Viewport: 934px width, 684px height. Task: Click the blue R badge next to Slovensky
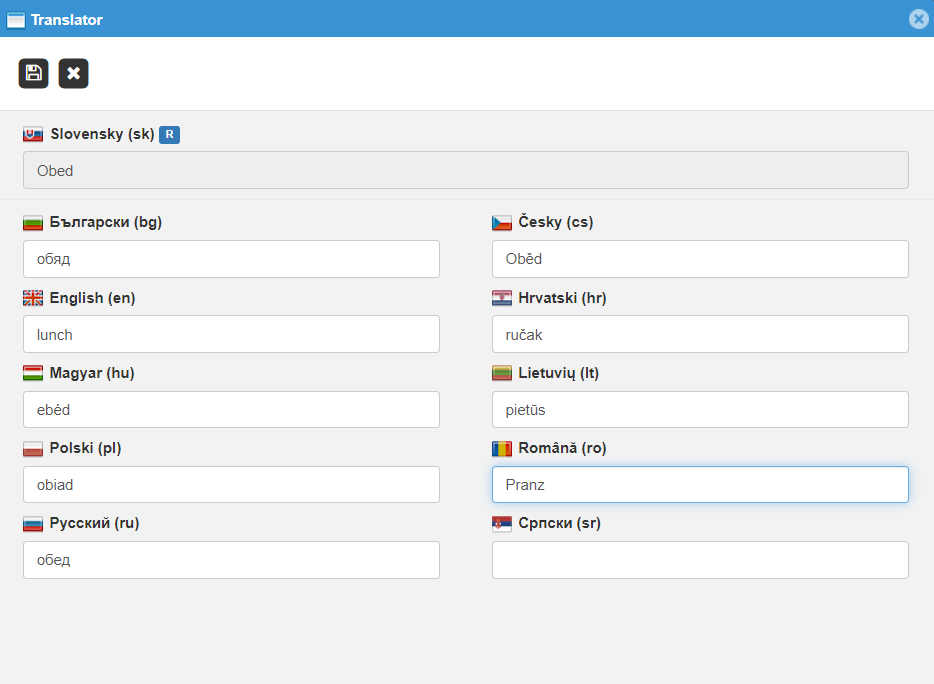170,135
